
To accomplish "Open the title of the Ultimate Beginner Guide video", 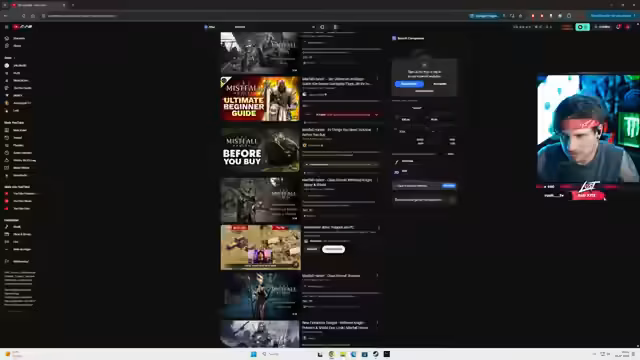I will tap(337, 81).
